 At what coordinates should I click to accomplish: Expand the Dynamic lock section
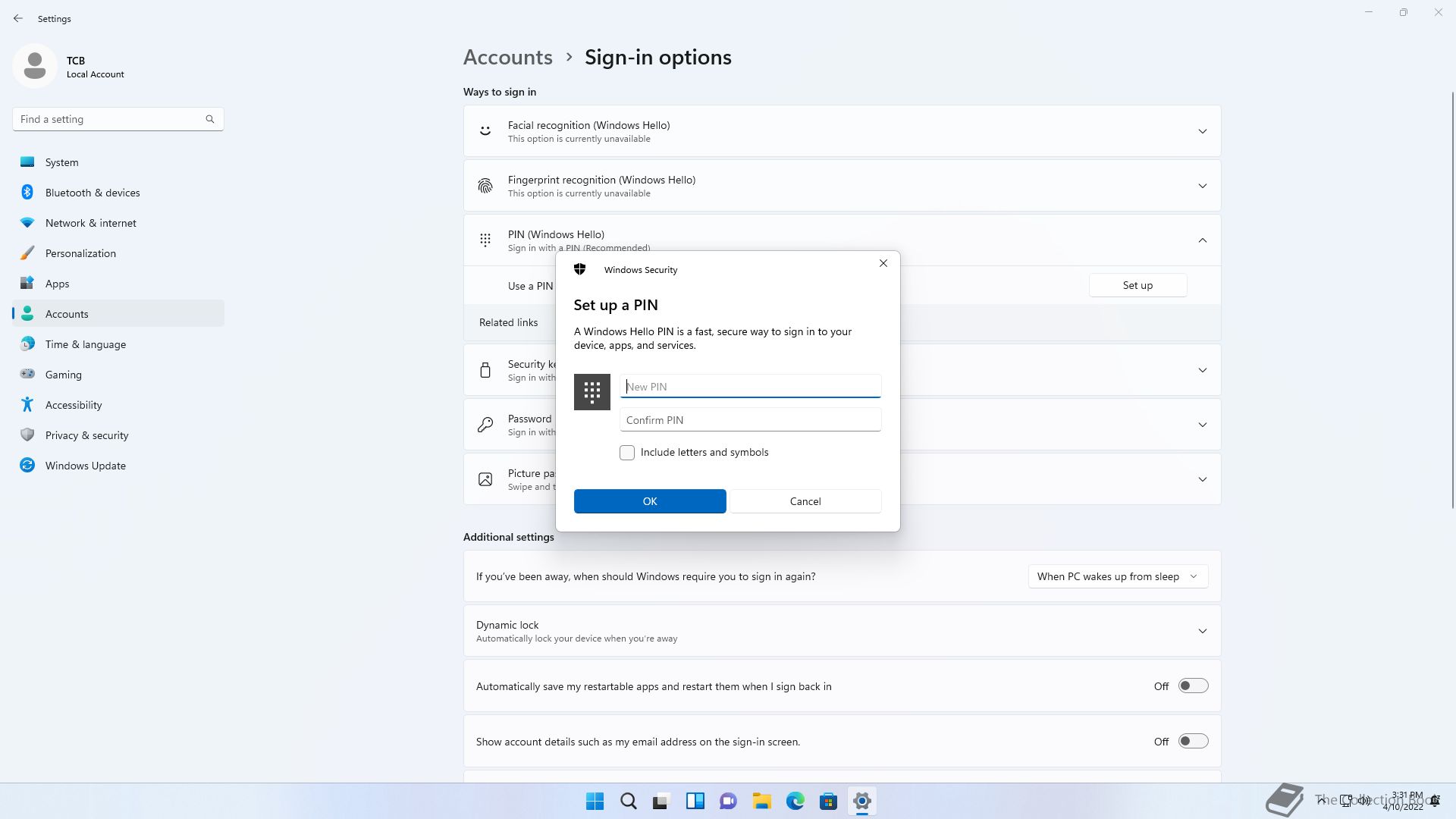pyautogui.click(x=1202, y=631)
